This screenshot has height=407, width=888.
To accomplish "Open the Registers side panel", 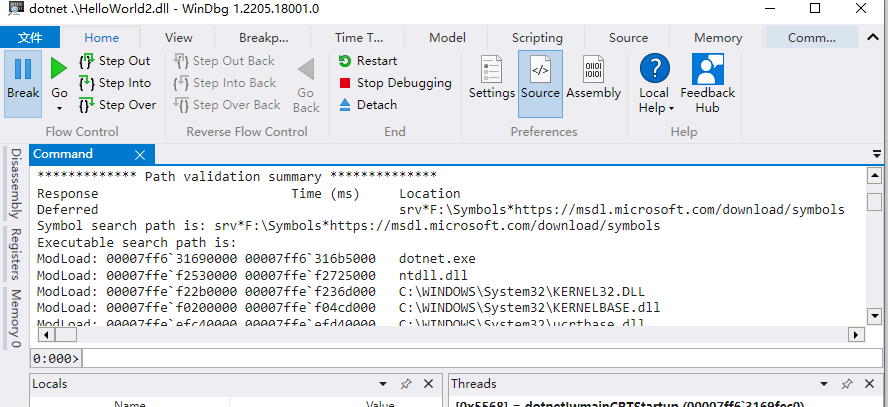I will (16, 254).
